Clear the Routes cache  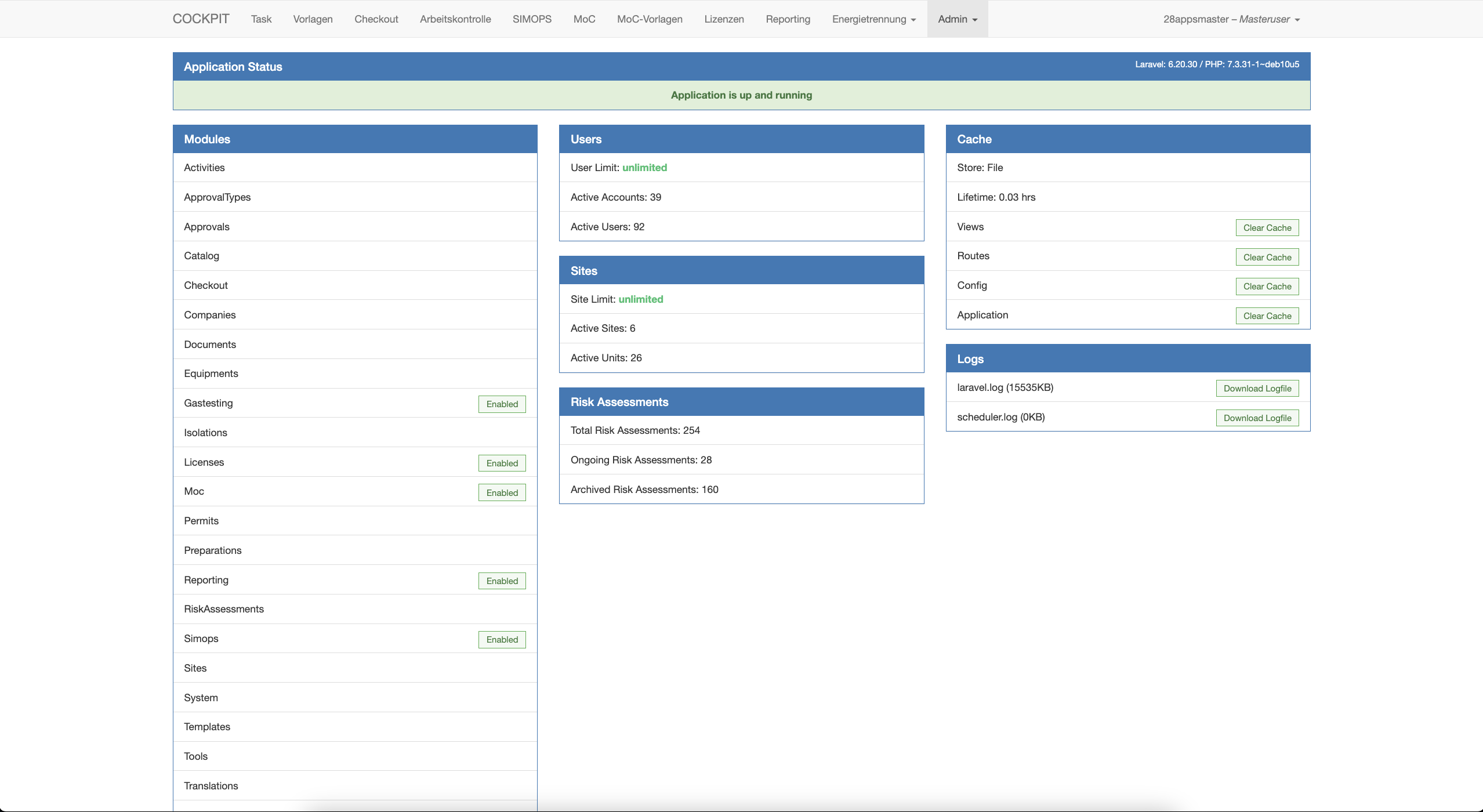pyautogui.click(x=1267, y=257)
